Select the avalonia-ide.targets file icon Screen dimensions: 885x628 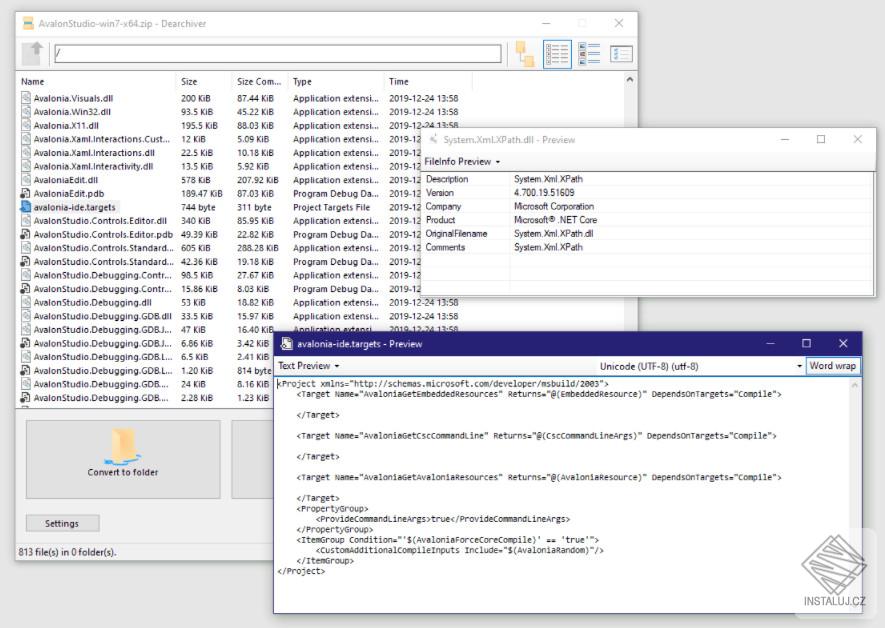point(25,207)
